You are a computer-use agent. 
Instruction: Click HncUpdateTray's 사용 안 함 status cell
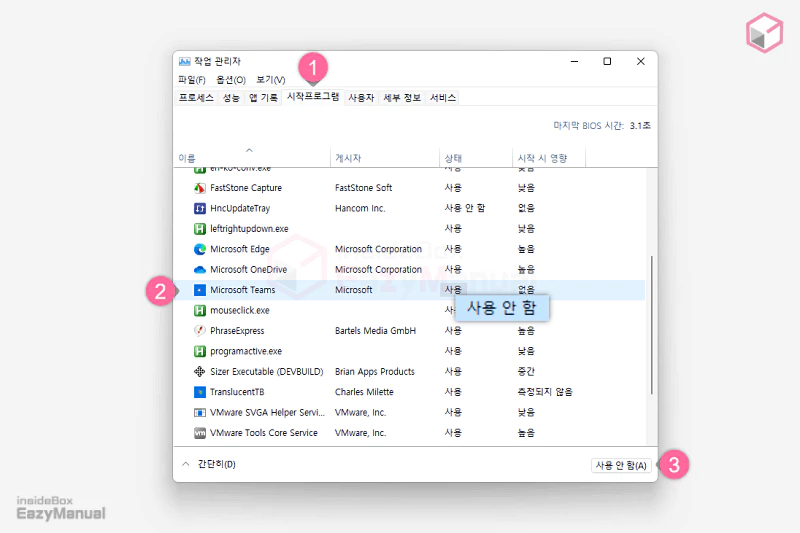click(x=465, y=209)
